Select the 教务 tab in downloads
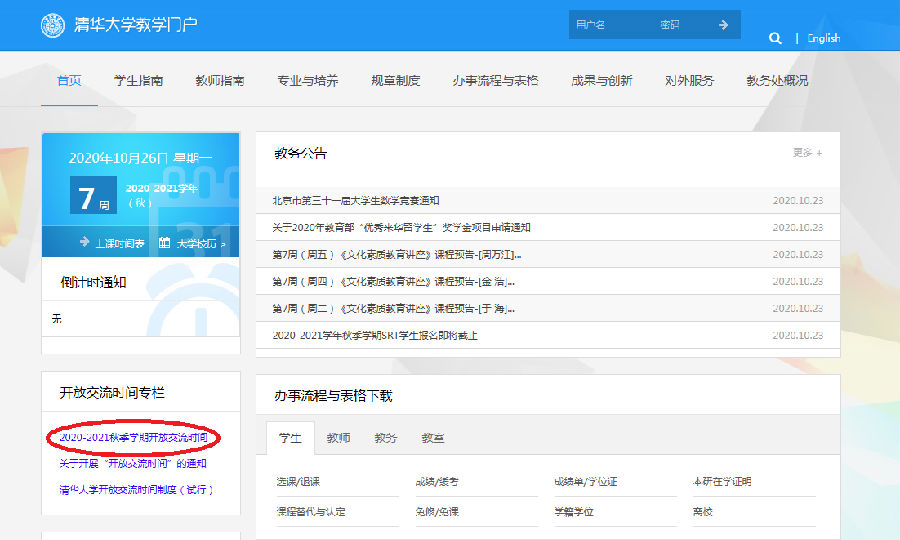The width and height of the screenshot is (900, 540). [385, 438]
